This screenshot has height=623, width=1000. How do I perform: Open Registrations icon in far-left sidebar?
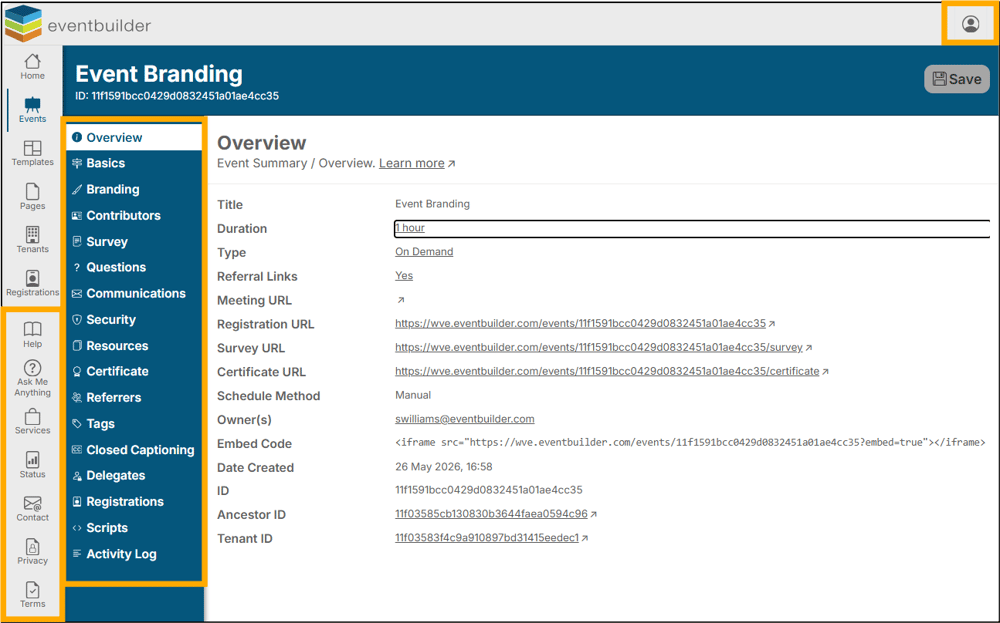click(33, 283)
